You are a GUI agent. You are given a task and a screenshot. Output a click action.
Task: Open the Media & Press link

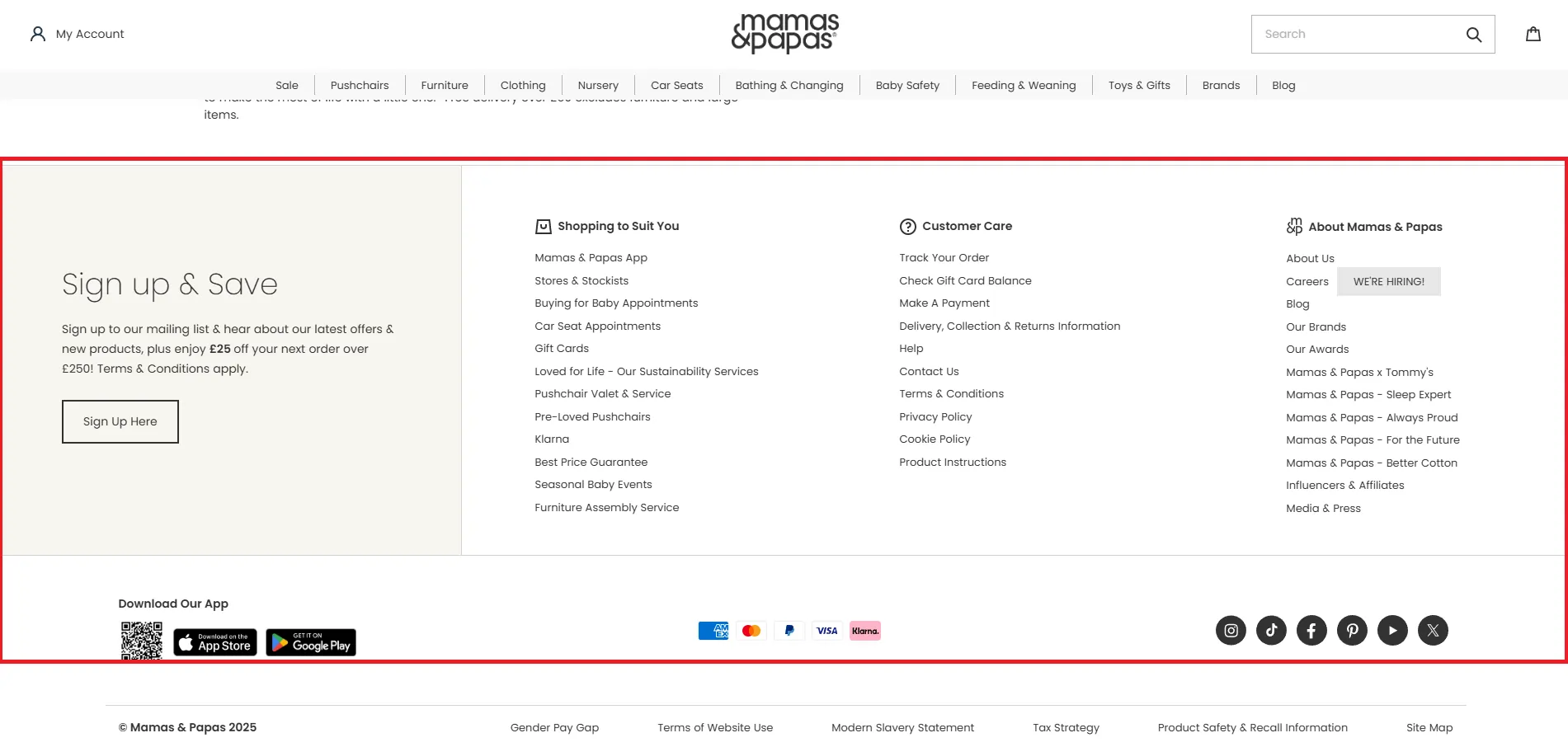click(x=1323, y=509)
